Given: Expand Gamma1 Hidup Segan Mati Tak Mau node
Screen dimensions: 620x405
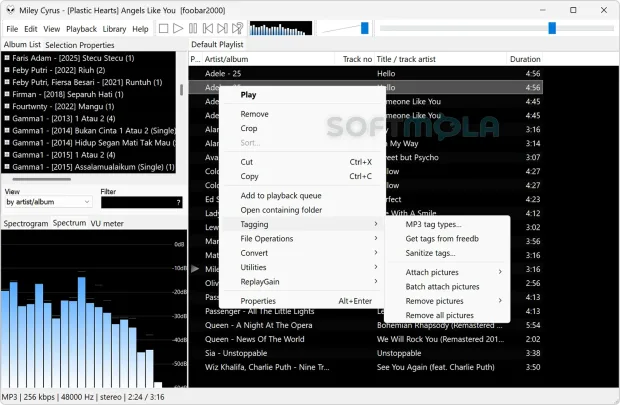Looking at the screenshot, I should click(7, 142).
